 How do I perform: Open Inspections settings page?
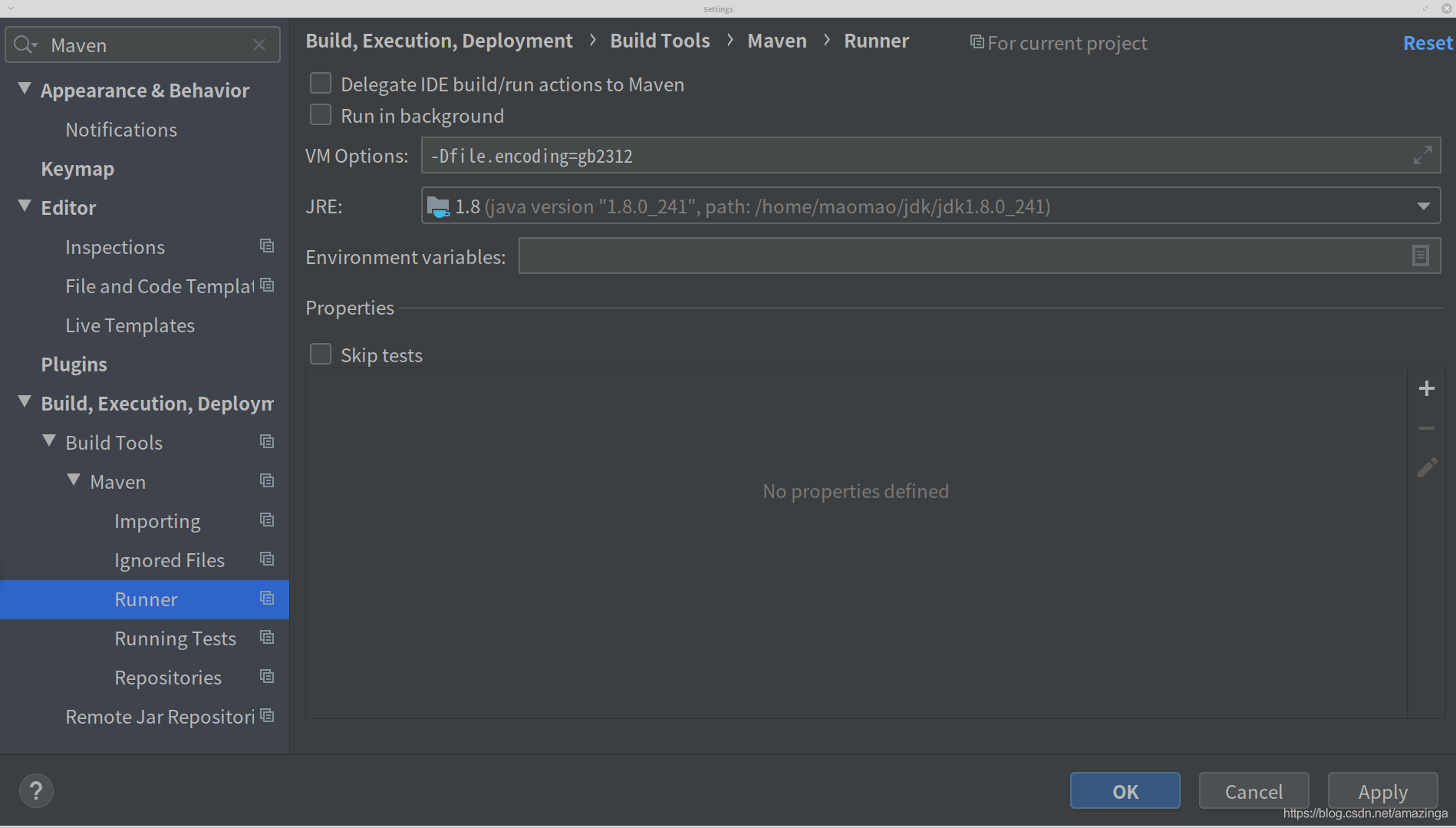(x=115, y=247)
